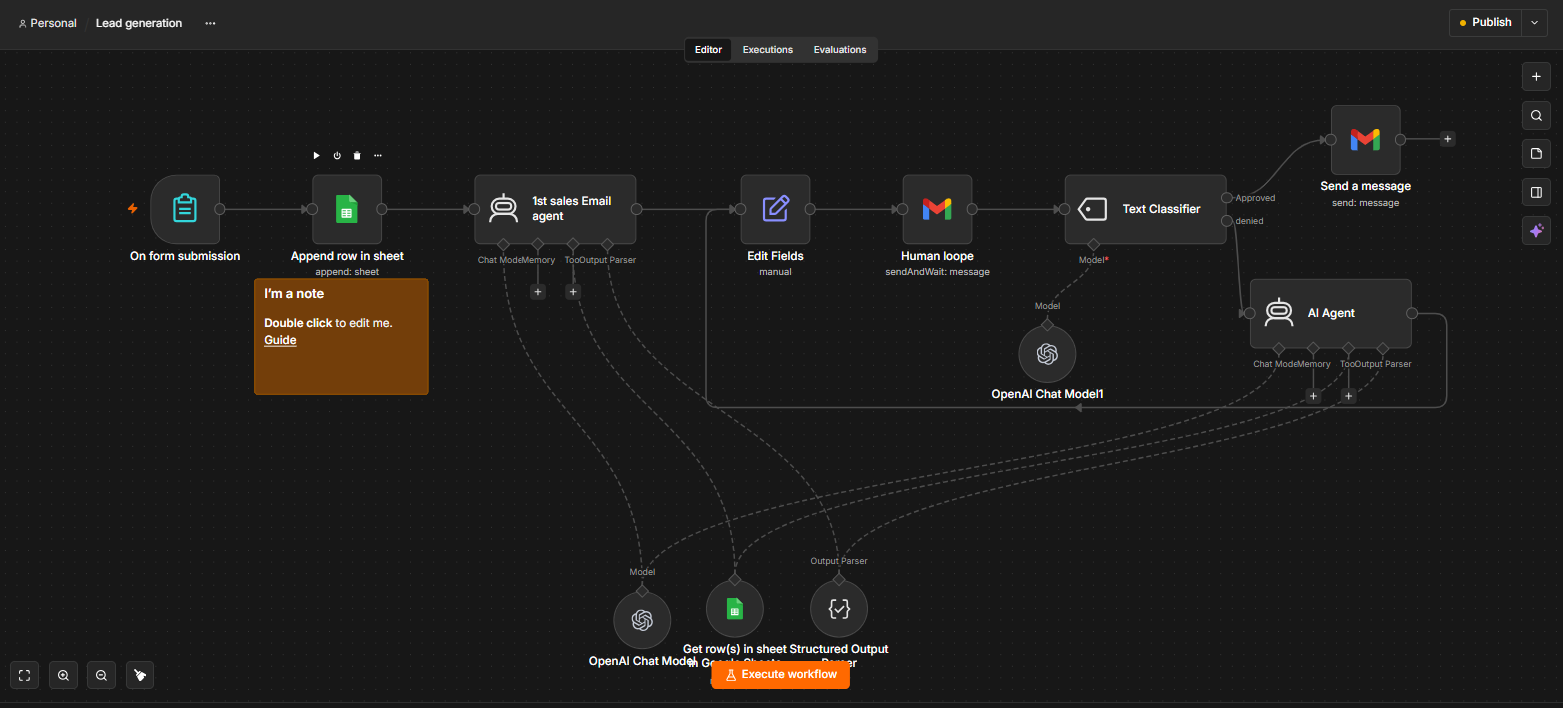Add Tool to 1st sales Email agent
The width and height of the screenshot is (1563, 708).
(x=572, y=292)
